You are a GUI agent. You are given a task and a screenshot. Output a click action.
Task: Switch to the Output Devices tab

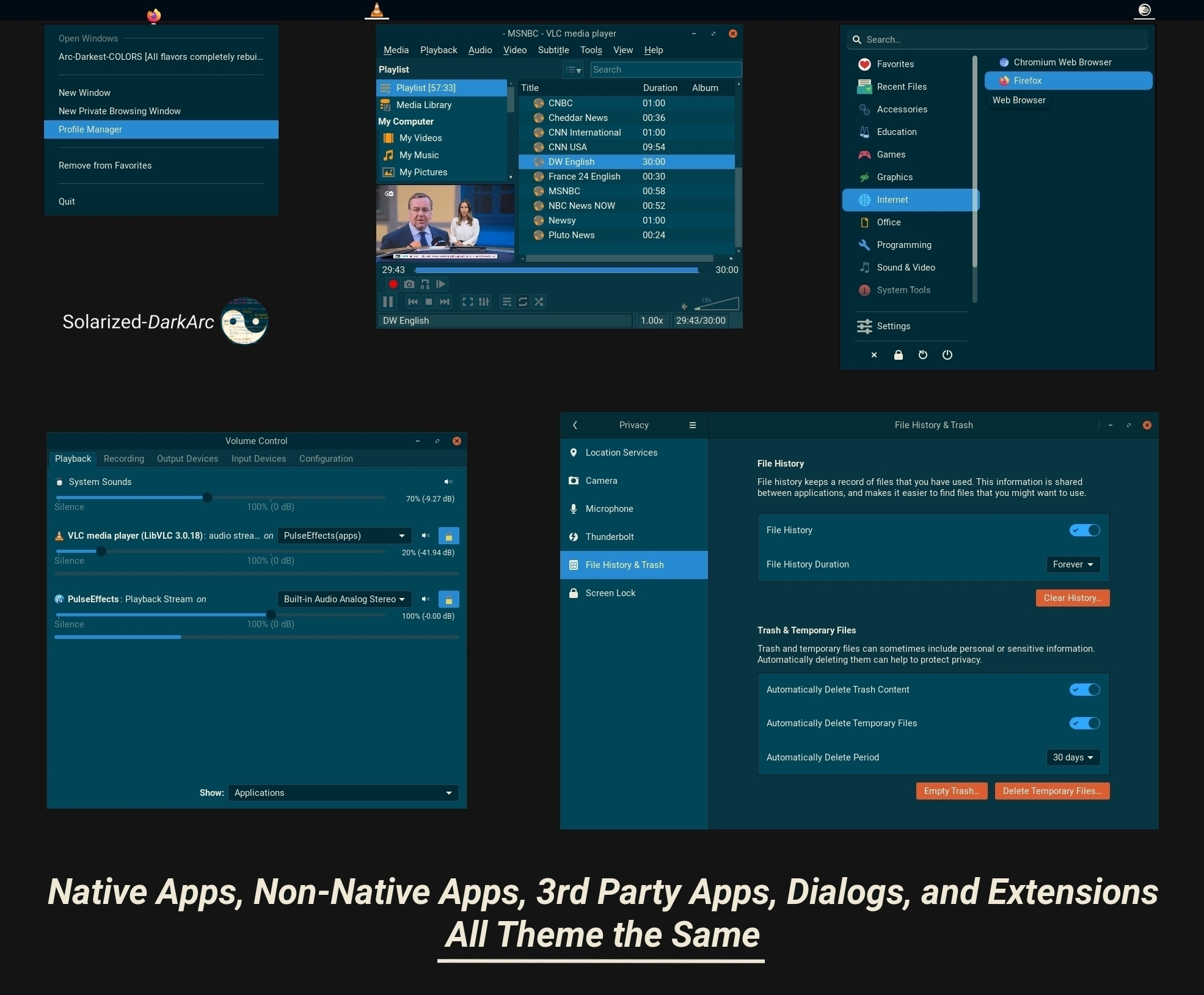188,459
